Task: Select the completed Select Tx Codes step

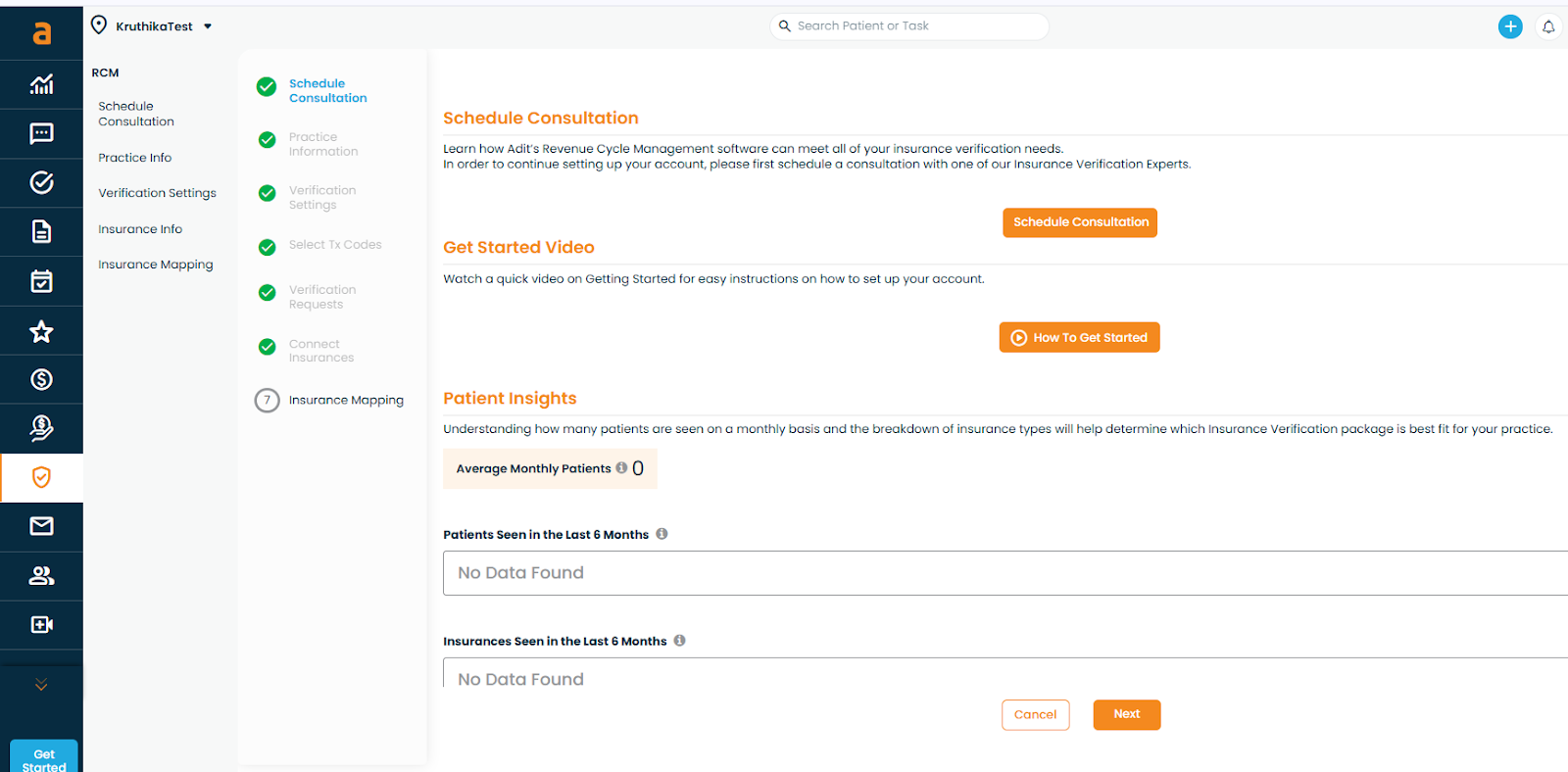Action: pyautogui.click(x=334, y=245)
